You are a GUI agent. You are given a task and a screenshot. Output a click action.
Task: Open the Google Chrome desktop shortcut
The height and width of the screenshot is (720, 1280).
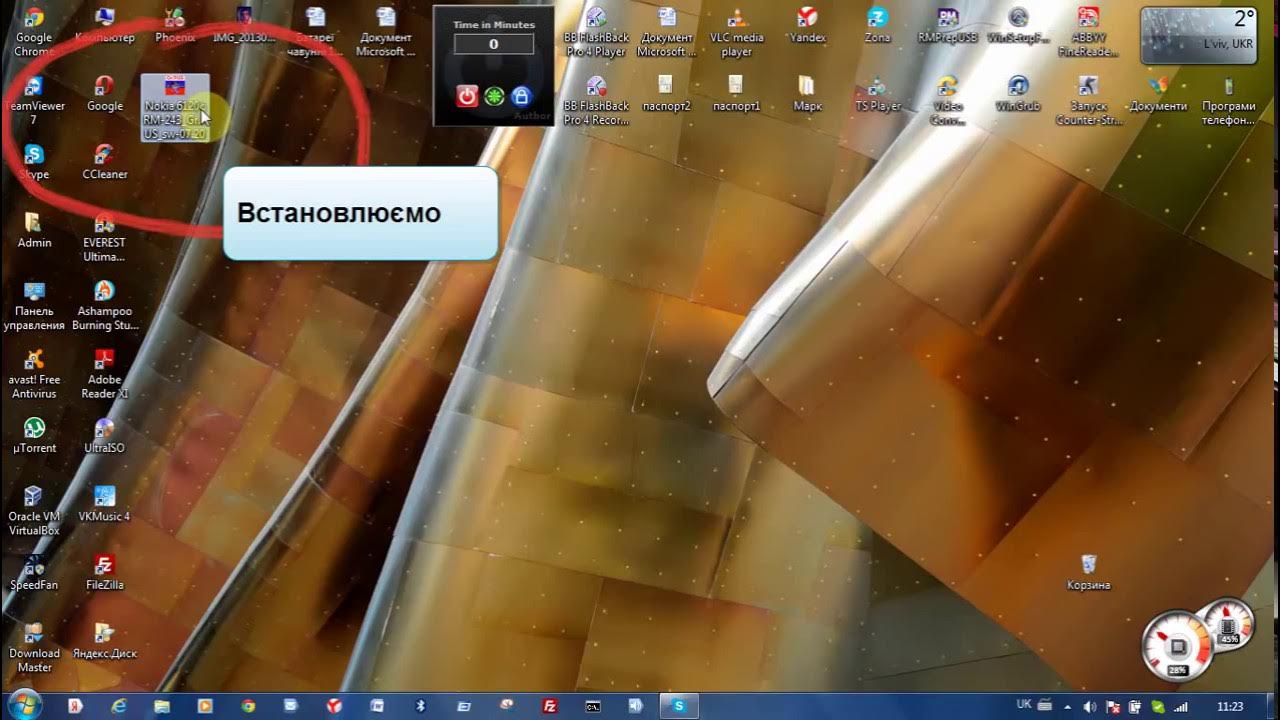[x=34, y=31]
